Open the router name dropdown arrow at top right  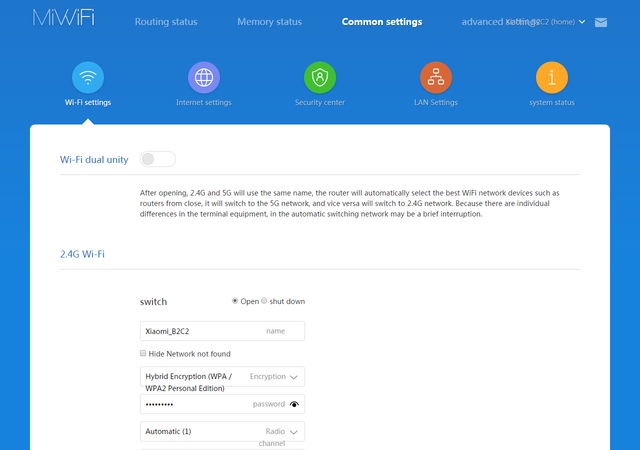(582, 22)
